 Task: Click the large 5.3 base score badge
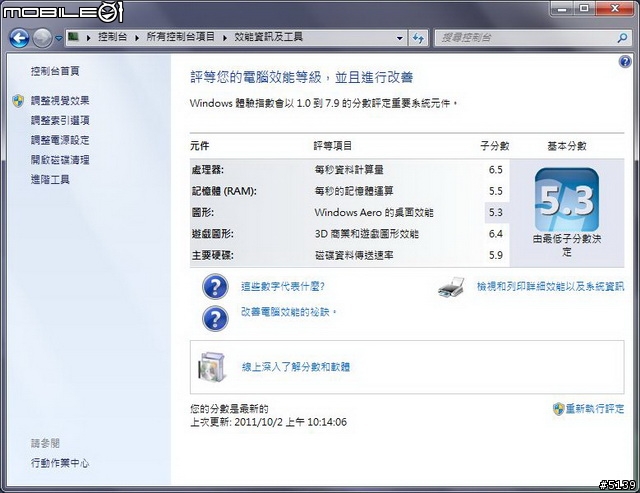pyautogui.click(x=567, y=200)
